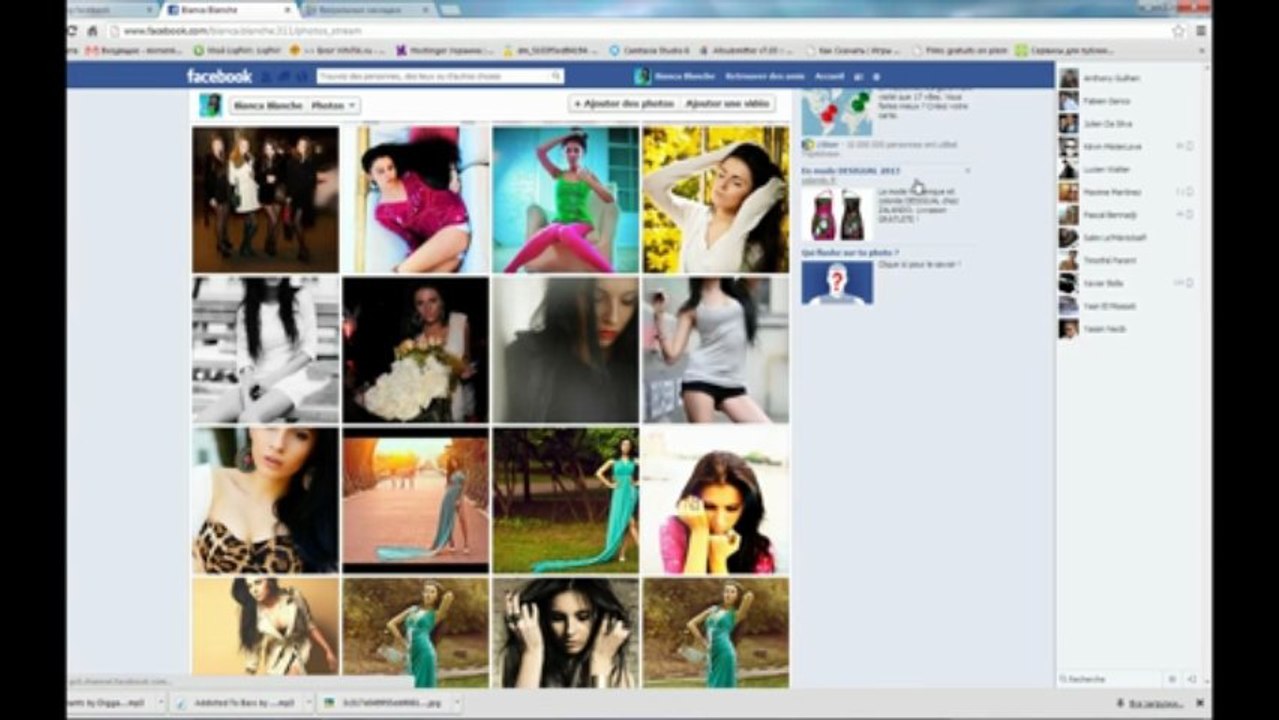Open chat with Timothé Parent
The image size is (1279, 720).
point(1132,260)
